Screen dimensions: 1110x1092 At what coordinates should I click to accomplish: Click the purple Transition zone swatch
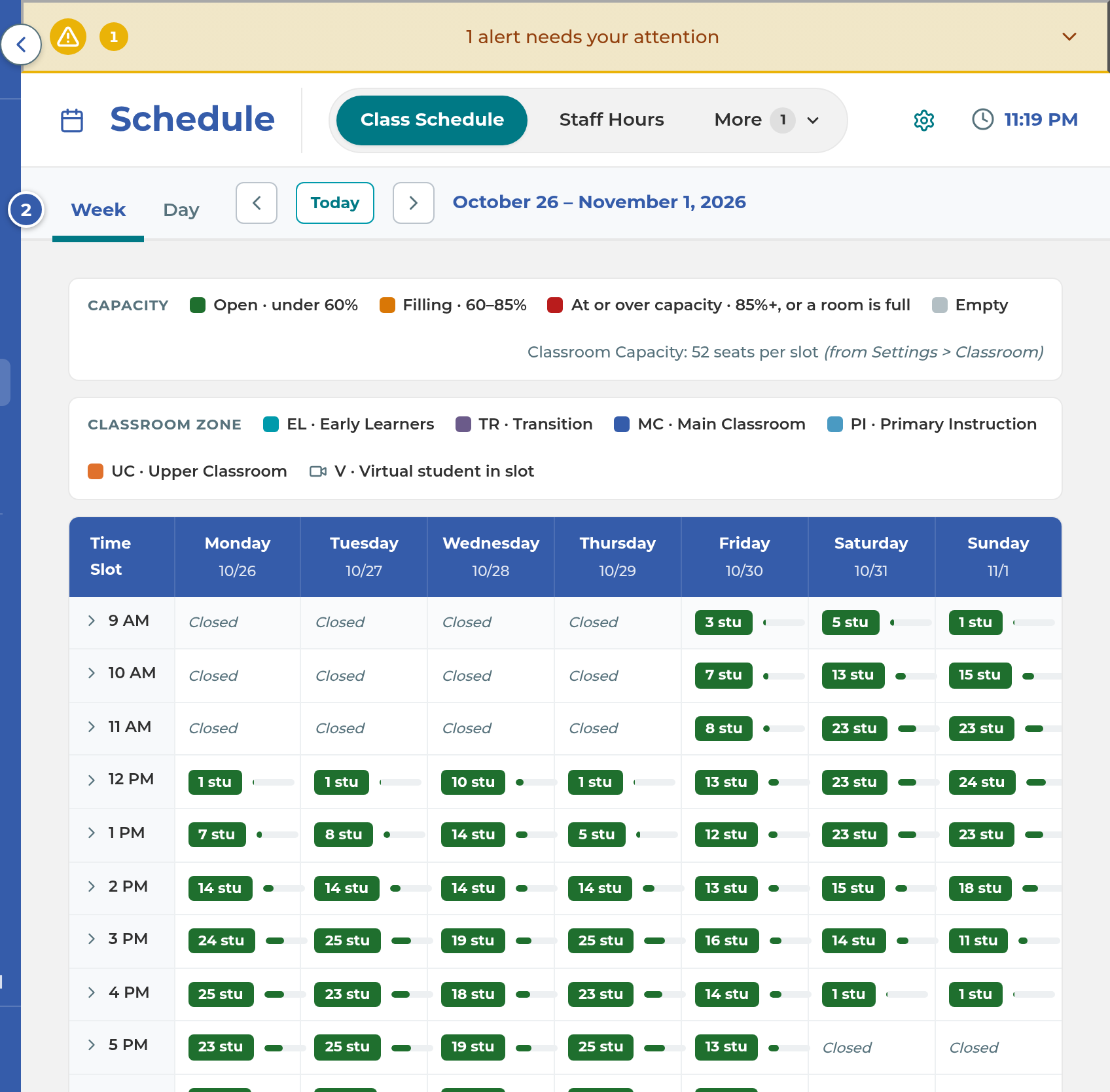(463, 424)
